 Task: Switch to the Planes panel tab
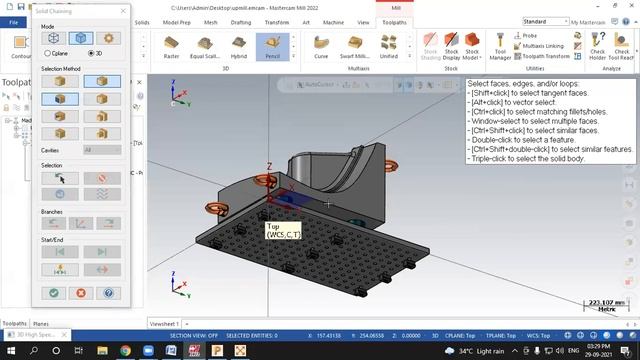coord(41,324)
